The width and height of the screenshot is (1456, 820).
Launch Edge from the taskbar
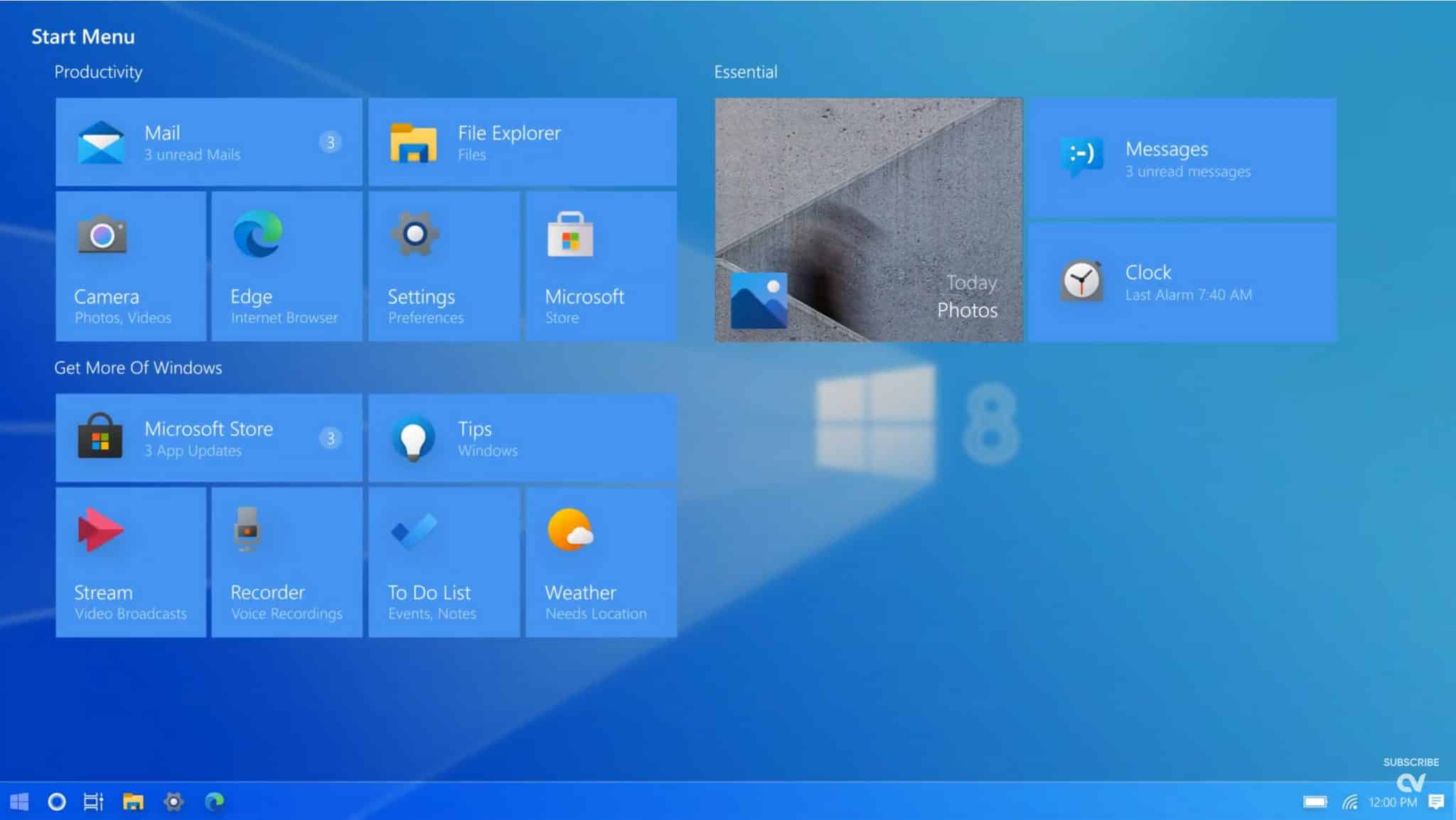coord(214,802)
